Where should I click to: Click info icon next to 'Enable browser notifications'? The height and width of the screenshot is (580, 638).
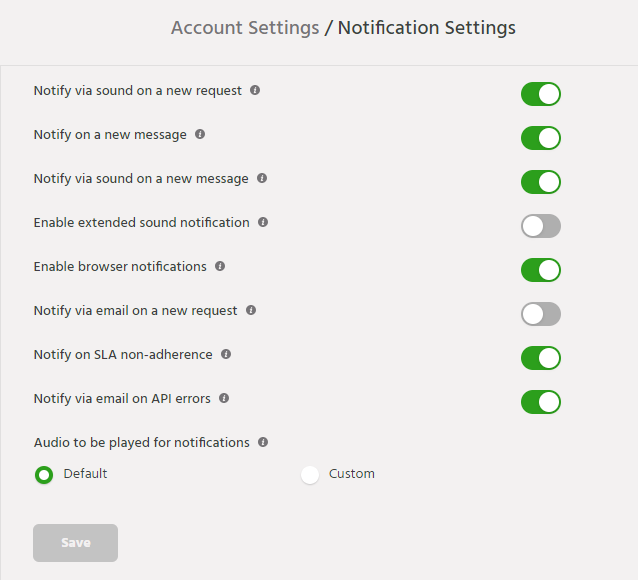(x=220, y=266)
